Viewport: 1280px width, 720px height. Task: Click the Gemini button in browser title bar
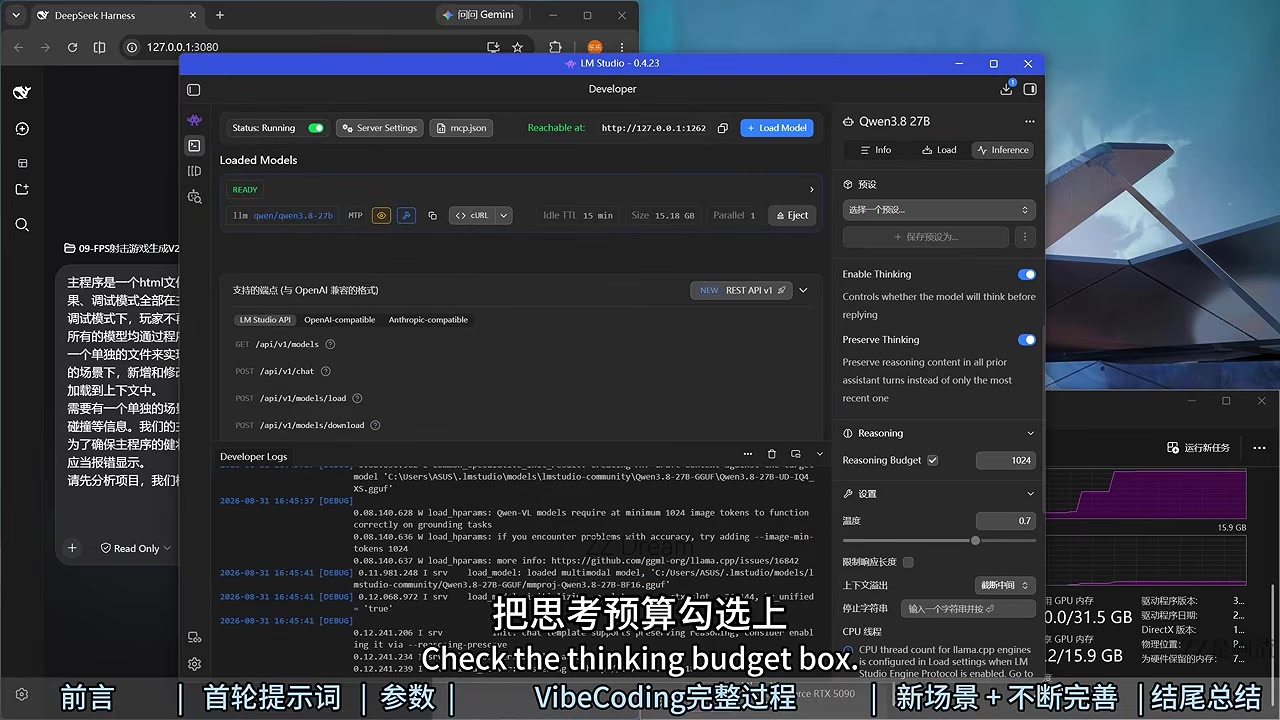[x=479, y=15]
